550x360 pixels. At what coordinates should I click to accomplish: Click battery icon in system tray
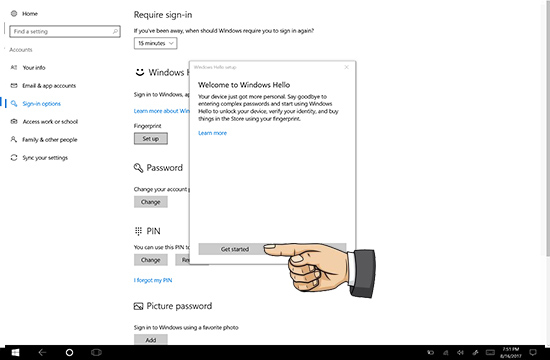[x=430, y=352]
